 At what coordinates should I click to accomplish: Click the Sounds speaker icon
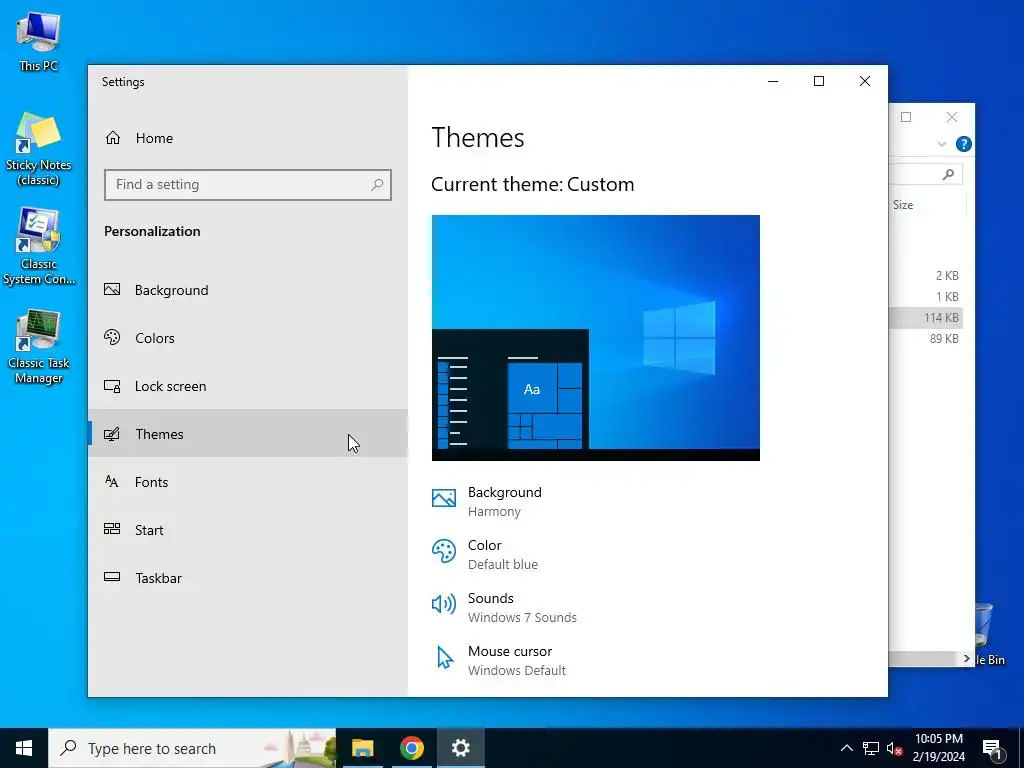pos(444,604)
